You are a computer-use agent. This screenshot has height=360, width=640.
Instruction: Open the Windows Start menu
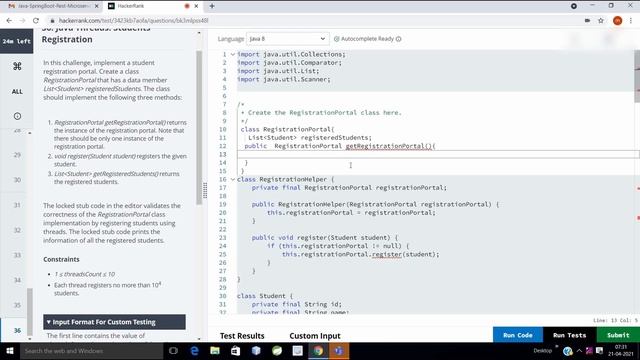click(x=10, y=351)
